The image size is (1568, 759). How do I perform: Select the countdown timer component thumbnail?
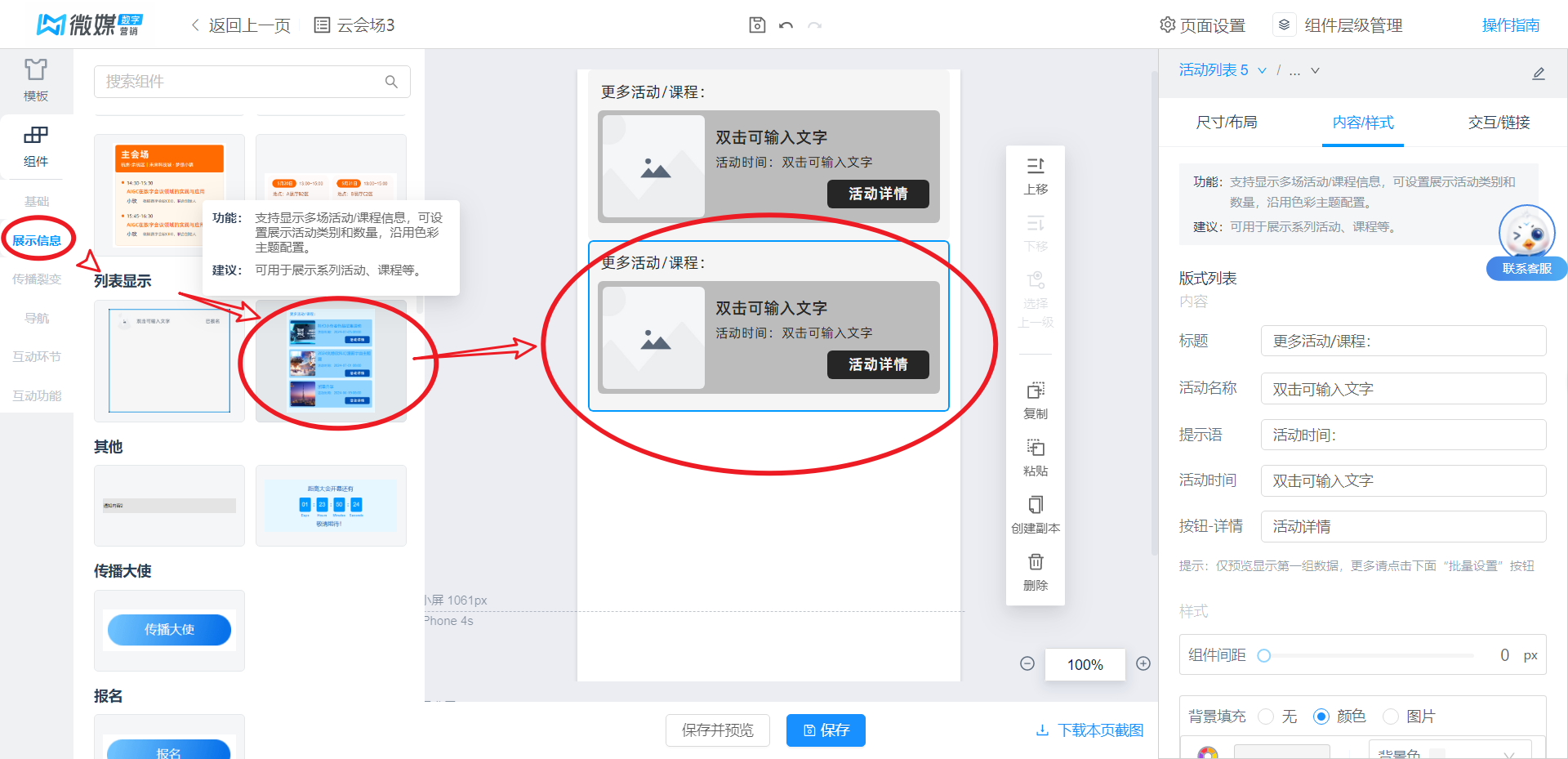(x=331, y=506)
